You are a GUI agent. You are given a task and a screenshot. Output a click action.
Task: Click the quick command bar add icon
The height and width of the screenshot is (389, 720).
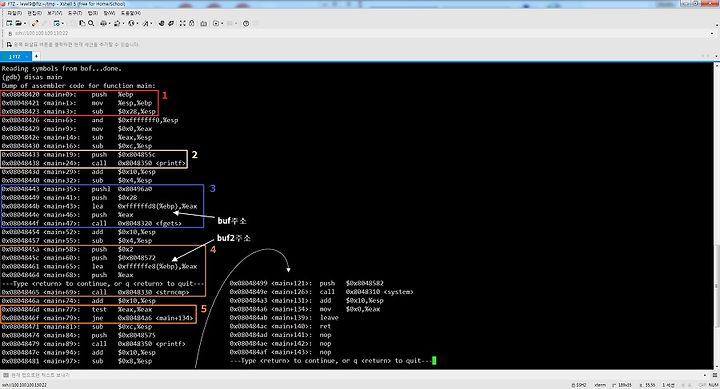(9, 45)
